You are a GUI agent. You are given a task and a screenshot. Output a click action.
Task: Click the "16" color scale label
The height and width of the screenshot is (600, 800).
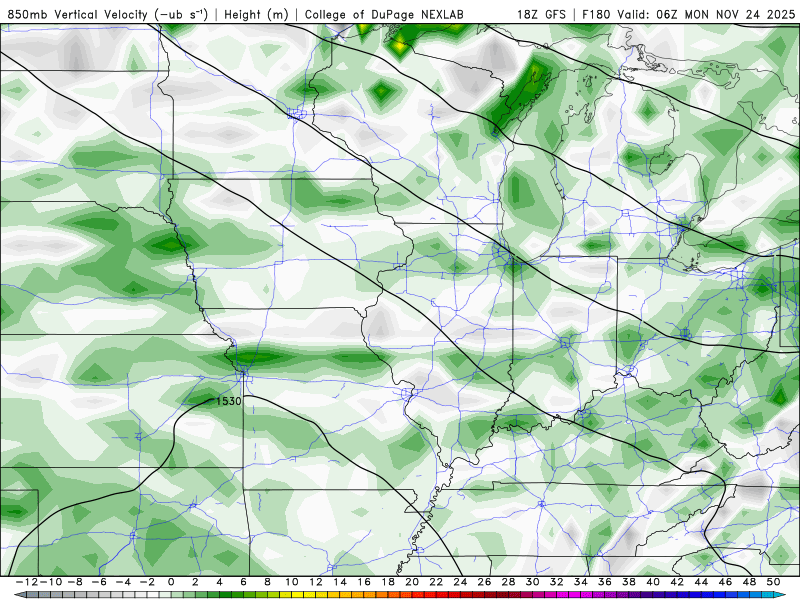coord(364,582)
